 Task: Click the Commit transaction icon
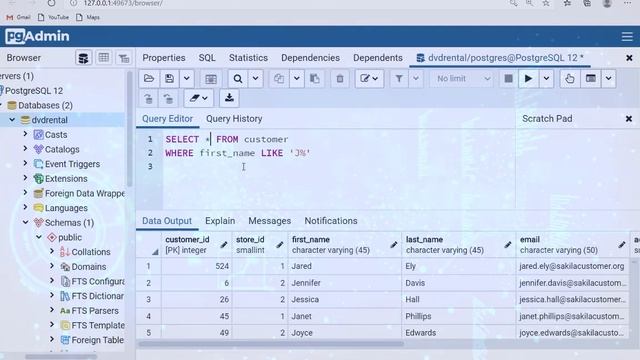tap(149, 98)
